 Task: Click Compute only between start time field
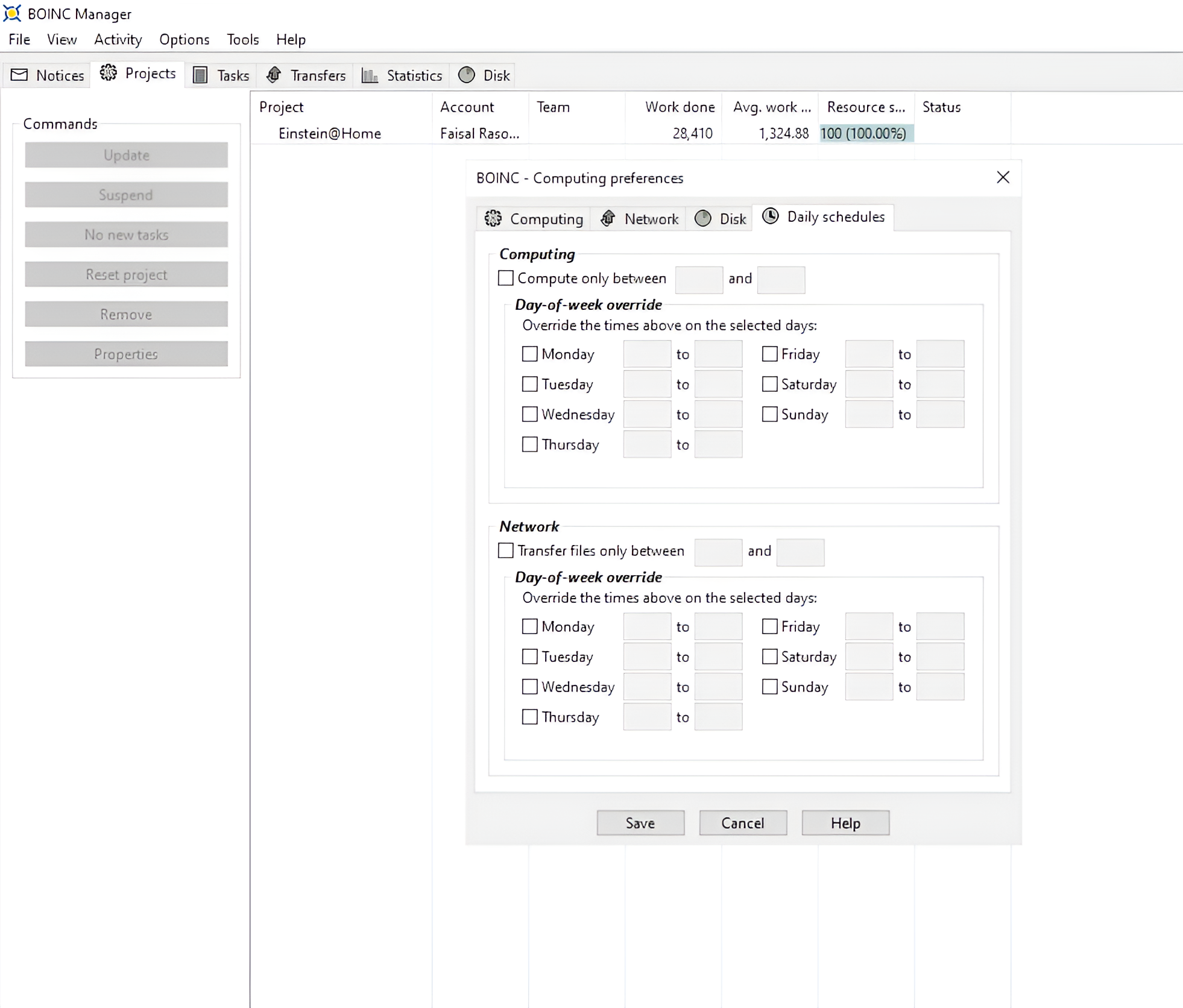[x=699, y=280]
